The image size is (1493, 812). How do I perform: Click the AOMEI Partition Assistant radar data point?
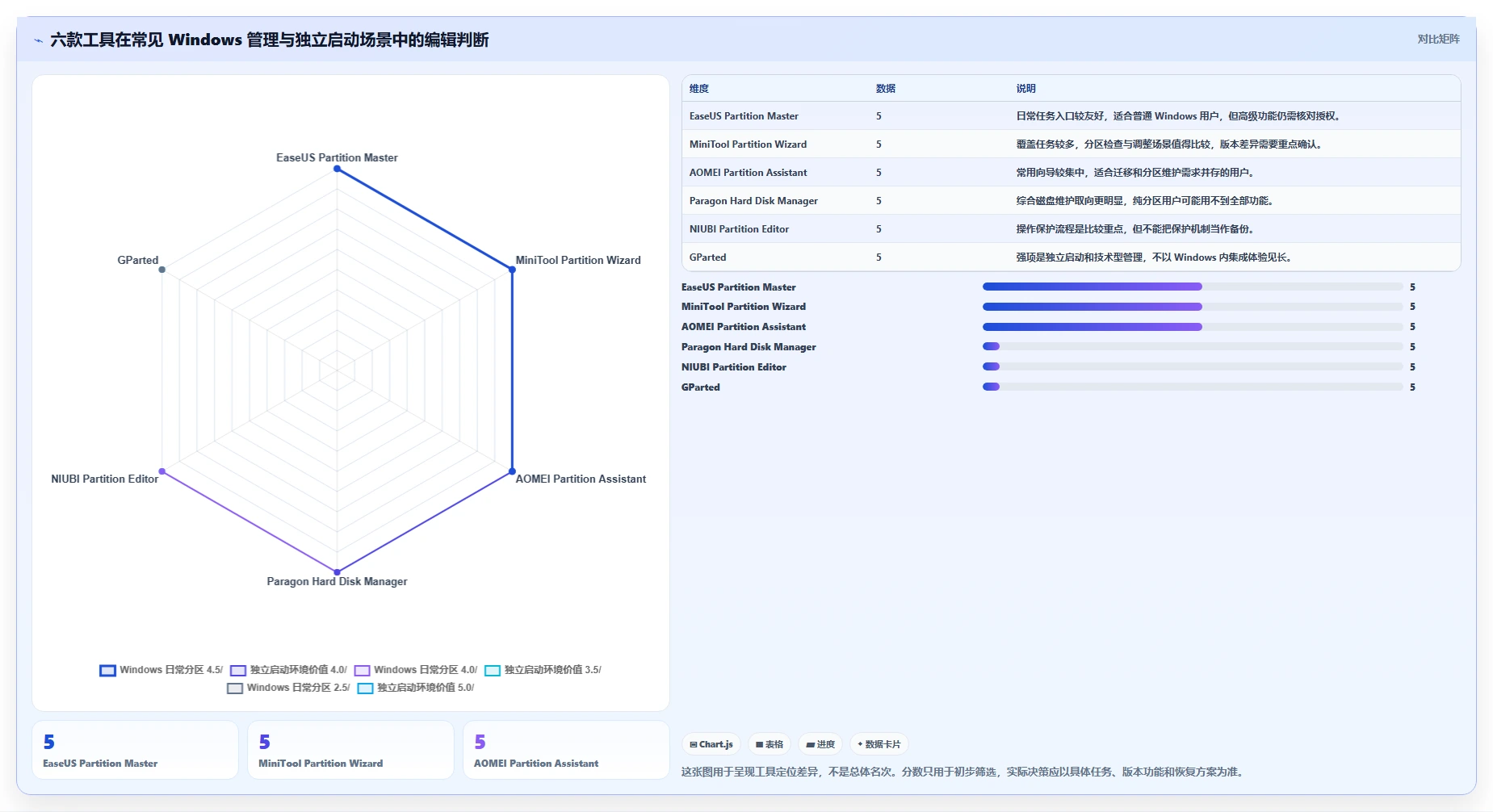[512, 471]
